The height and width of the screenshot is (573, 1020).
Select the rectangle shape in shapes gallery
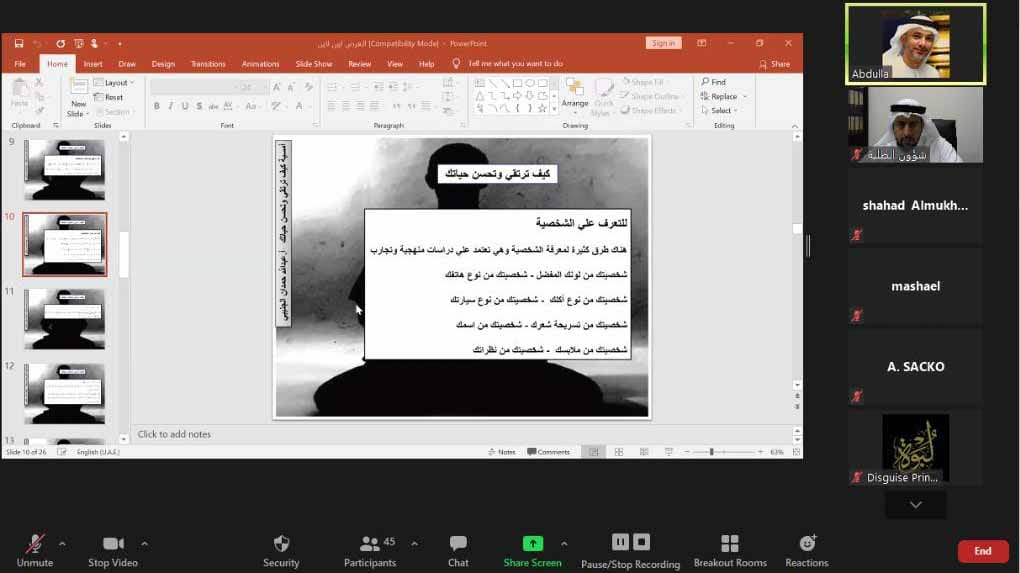[517, 83]
